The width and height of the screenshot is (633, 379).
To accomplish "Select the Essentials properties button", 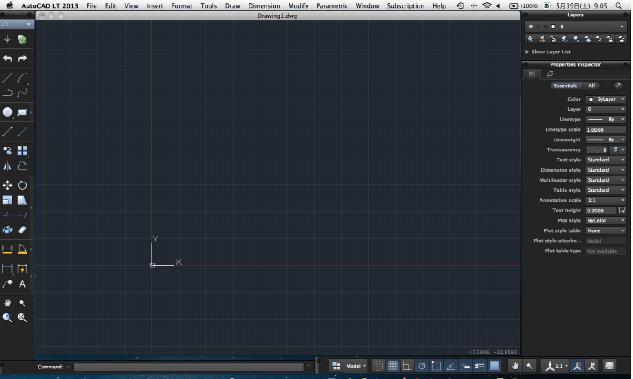I will click(565, 86).
